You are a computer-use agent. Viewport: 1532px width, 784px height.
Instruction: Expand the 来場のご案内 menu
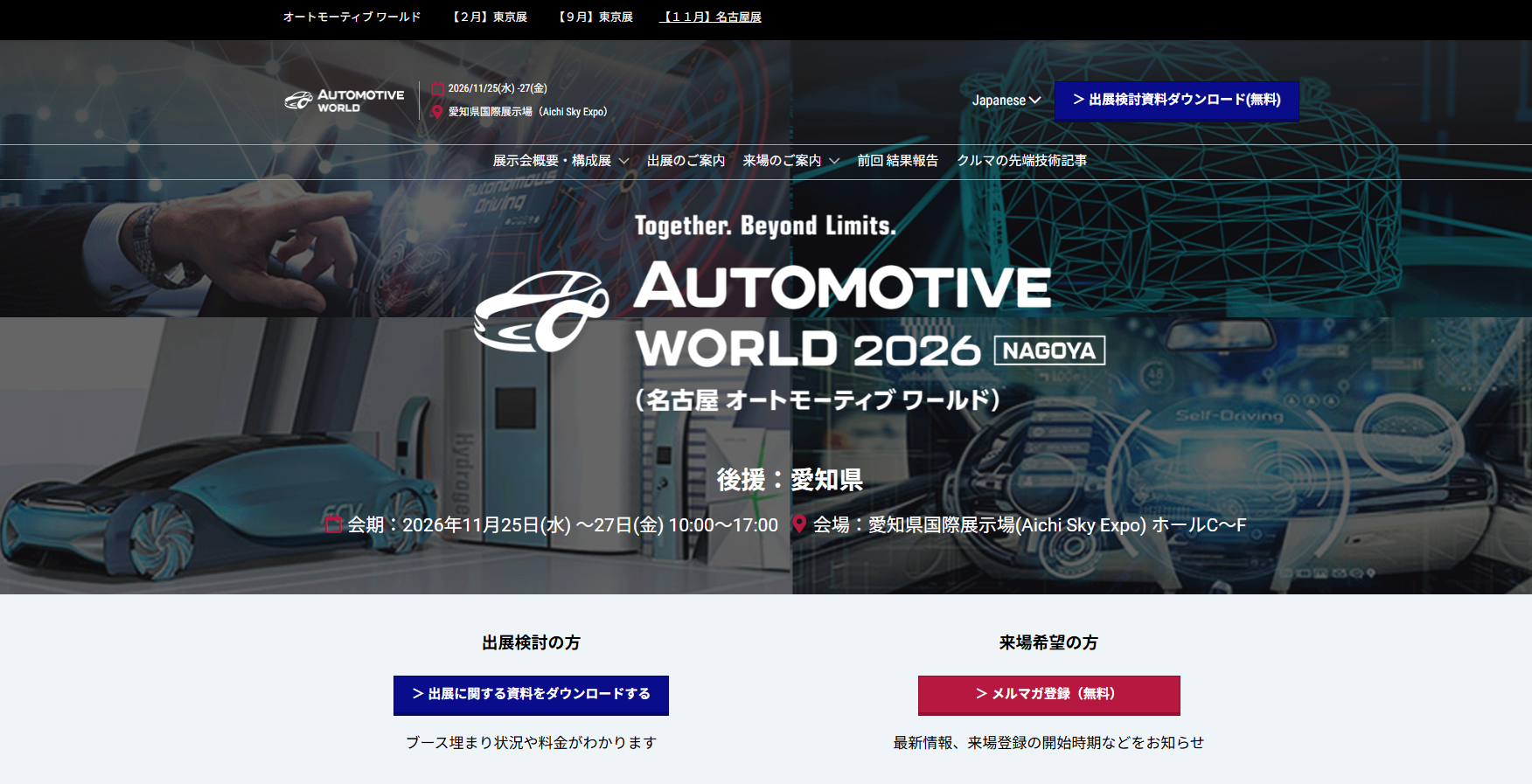tap(790, 161)
